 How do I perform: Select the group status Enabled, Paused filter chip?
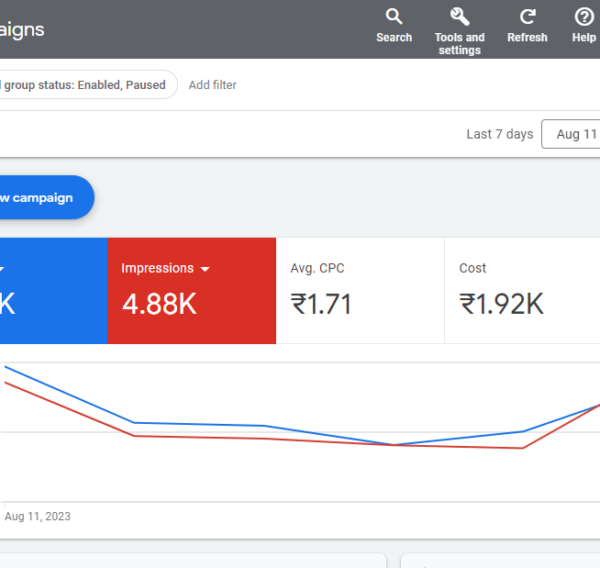coord(87,85)
